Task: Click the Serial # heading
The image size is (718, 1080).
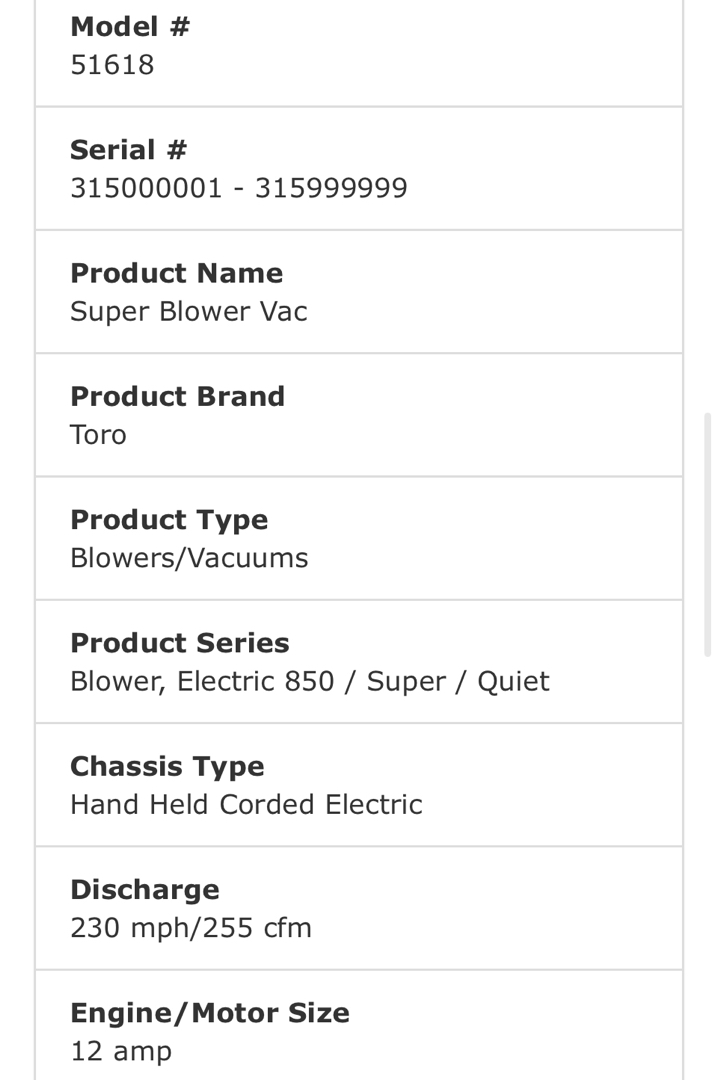Action: 128,150
